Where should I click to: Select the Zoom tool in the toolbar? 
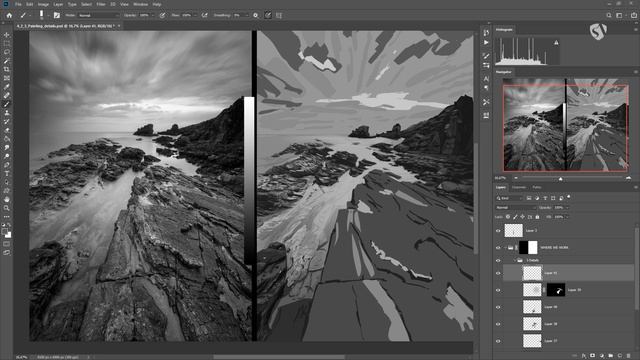click(x=7, y=208)
